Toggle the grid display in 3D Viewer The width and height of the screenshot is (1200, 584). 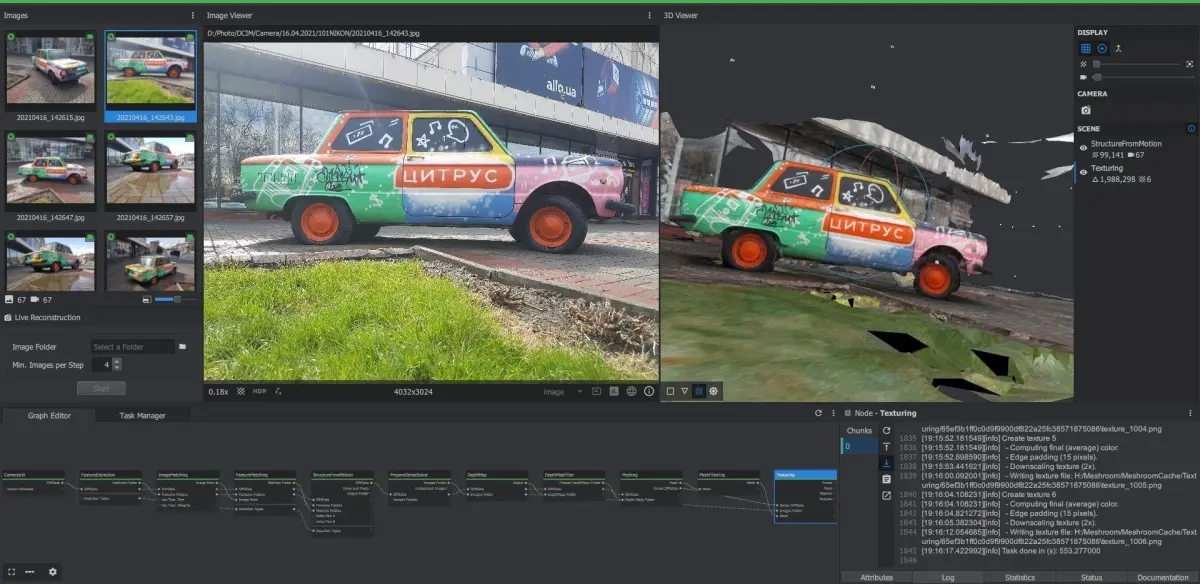point(1086,48)
